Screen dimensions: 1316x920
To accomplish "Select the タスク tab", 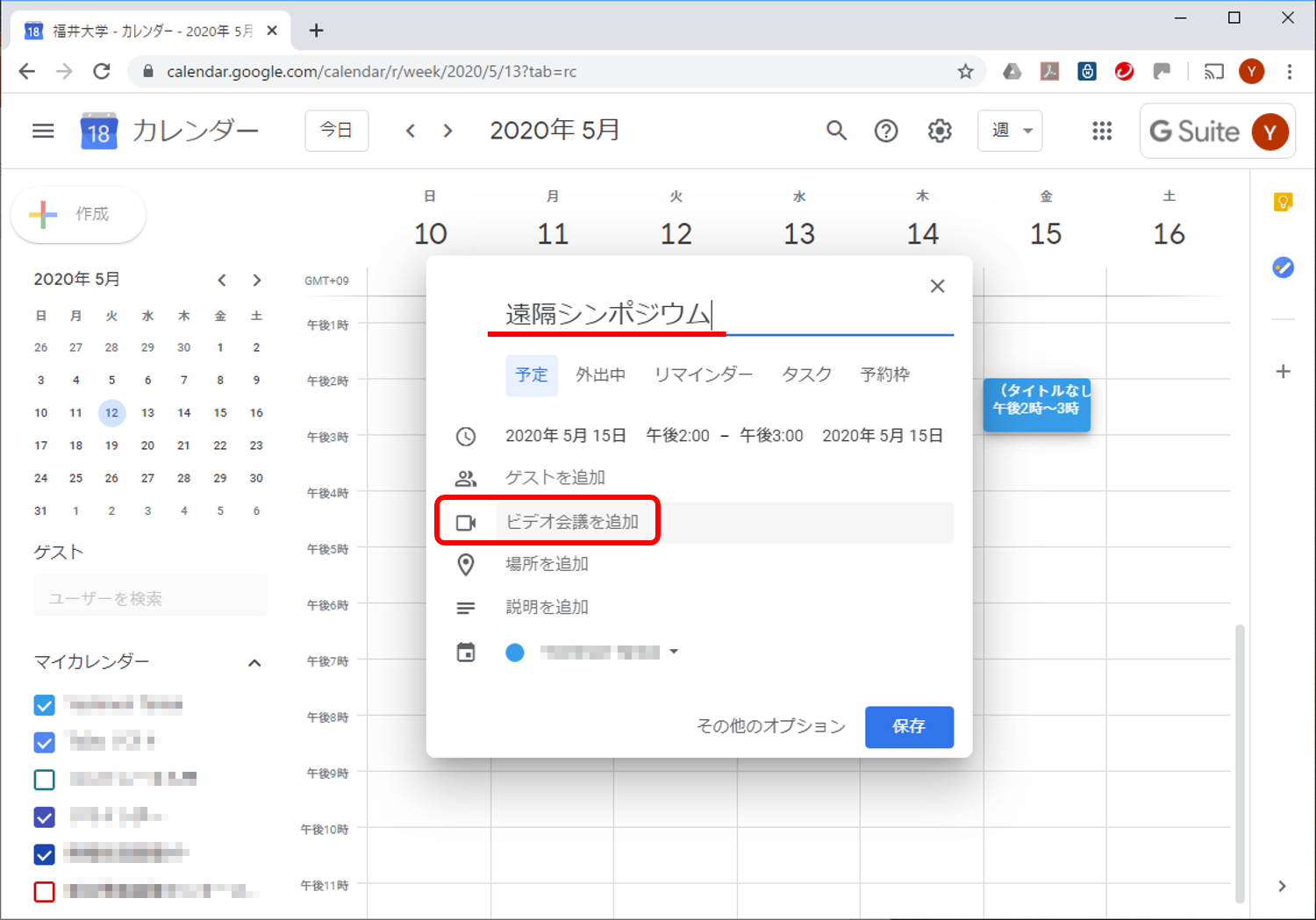I will tap(806, 375).
